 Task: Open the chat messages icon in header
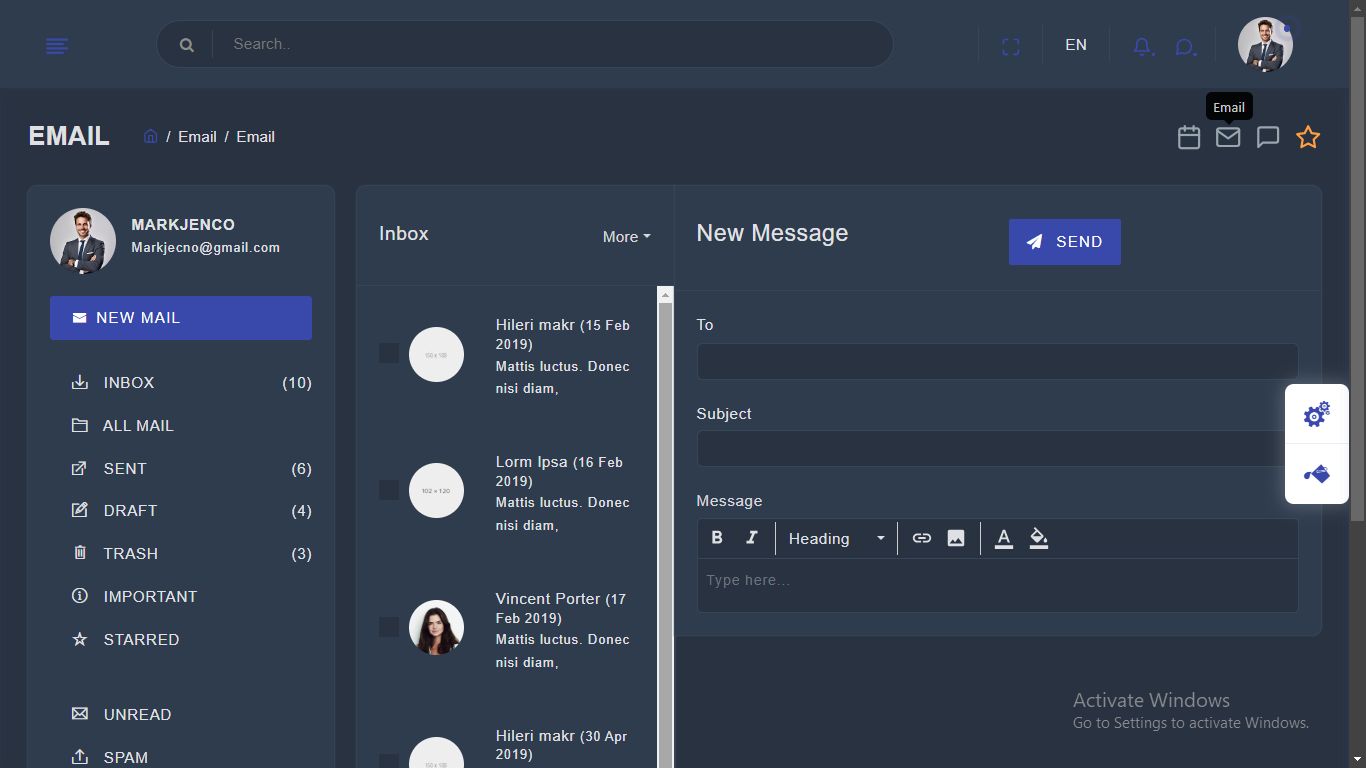1185,46
